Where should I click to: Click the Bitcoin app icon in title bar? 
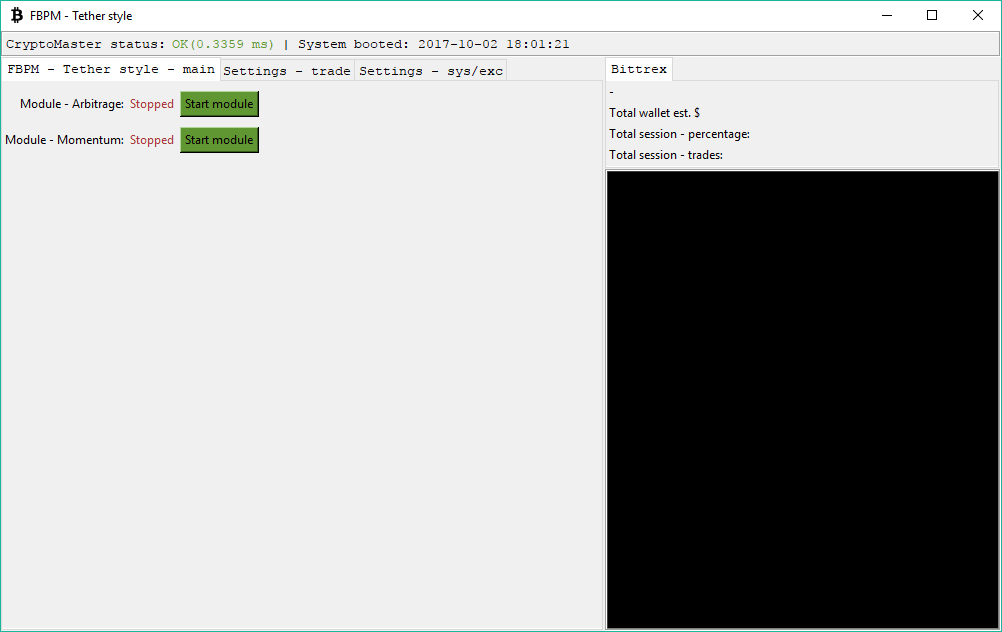(x=17, y=15)
